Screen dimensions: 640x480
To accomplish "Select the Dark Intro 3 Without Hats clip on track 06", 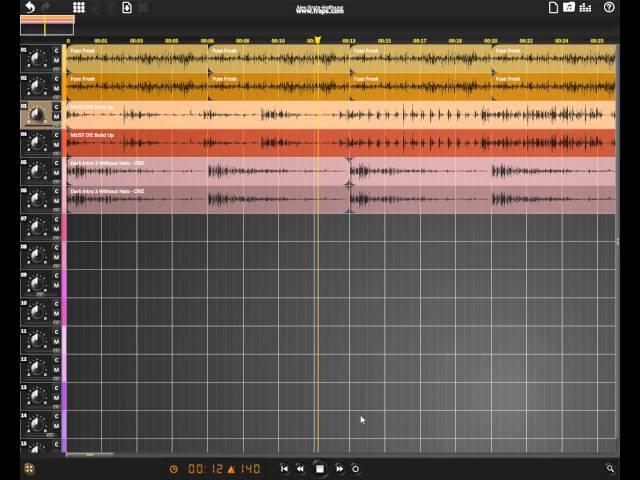I will (208, 200).
